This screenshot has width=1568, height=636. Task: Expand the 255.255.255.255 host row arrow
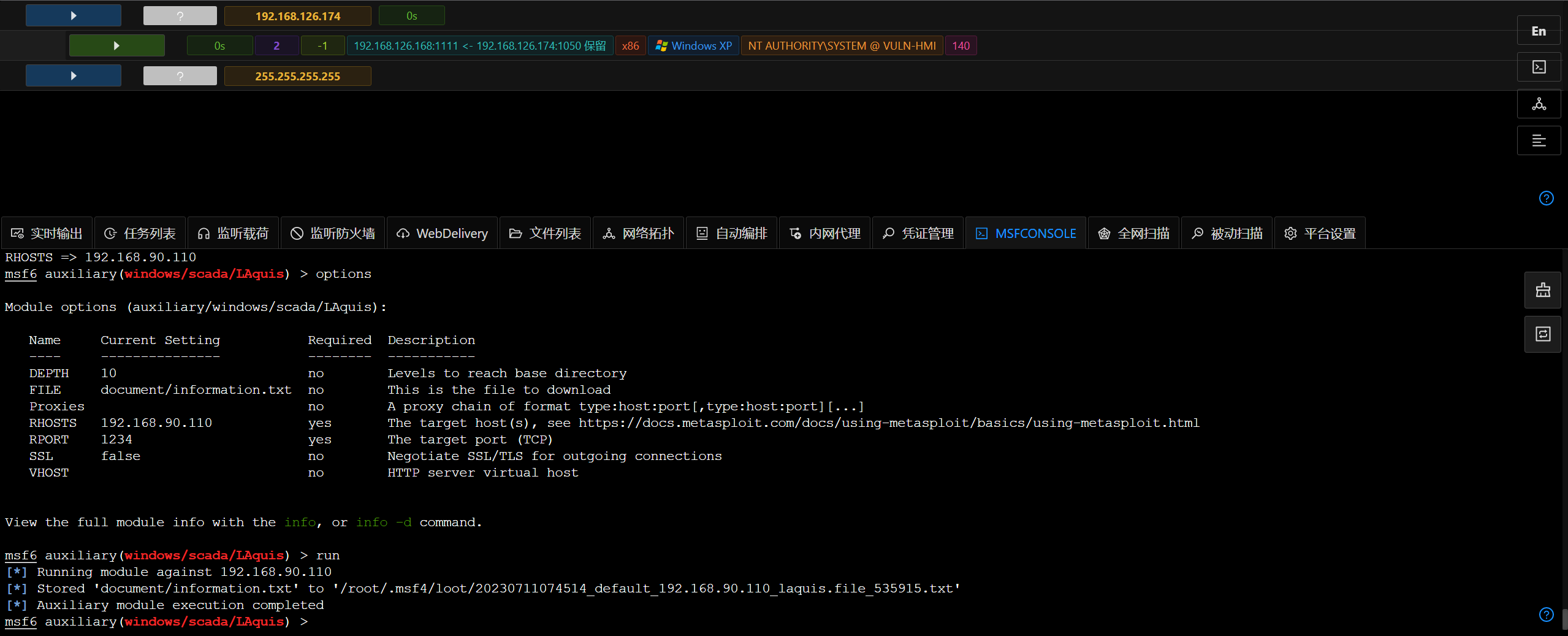[x=74, y=76]
